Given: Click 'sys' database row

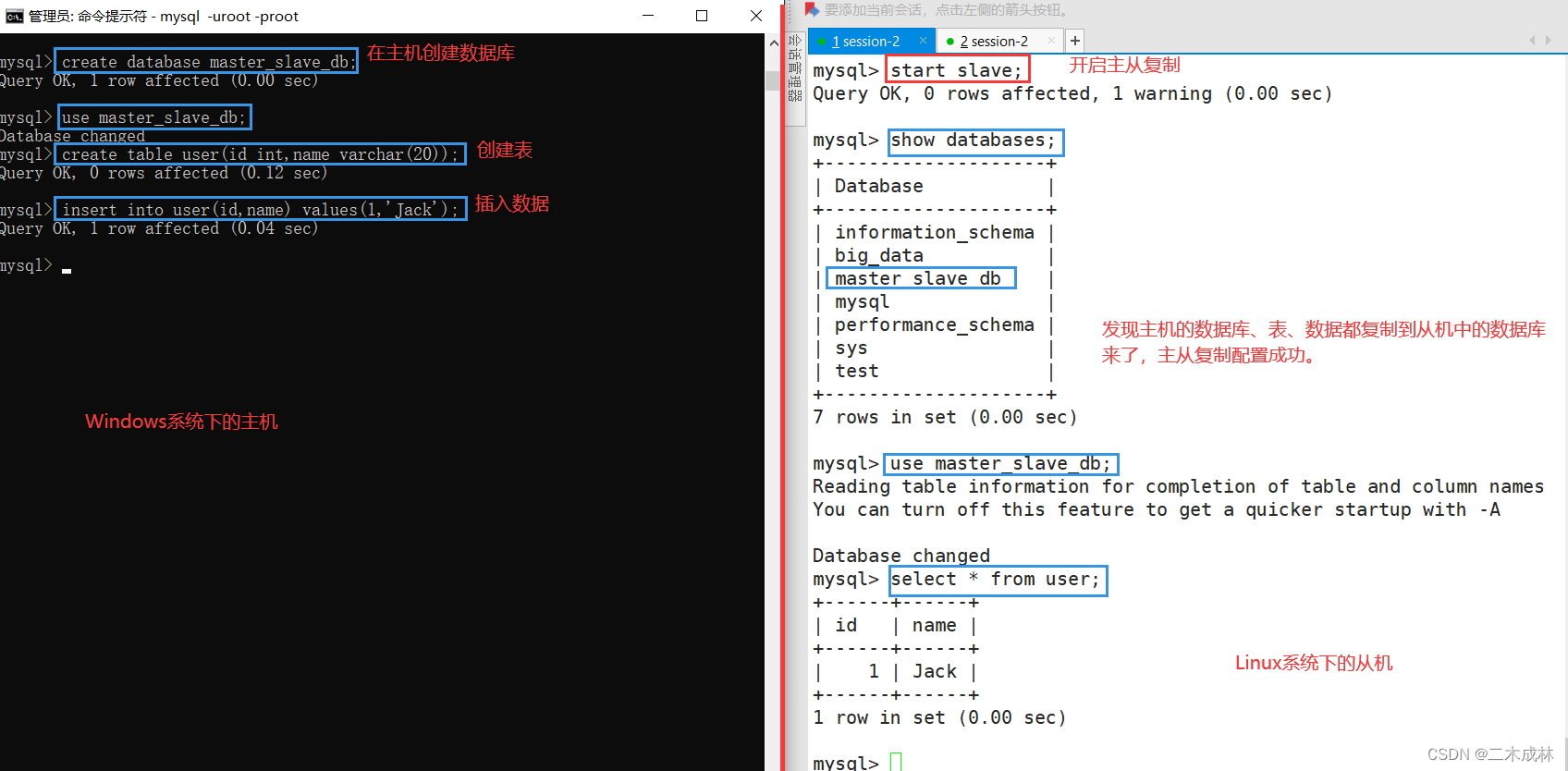Looking at the screenshot, I should [851, 348].
